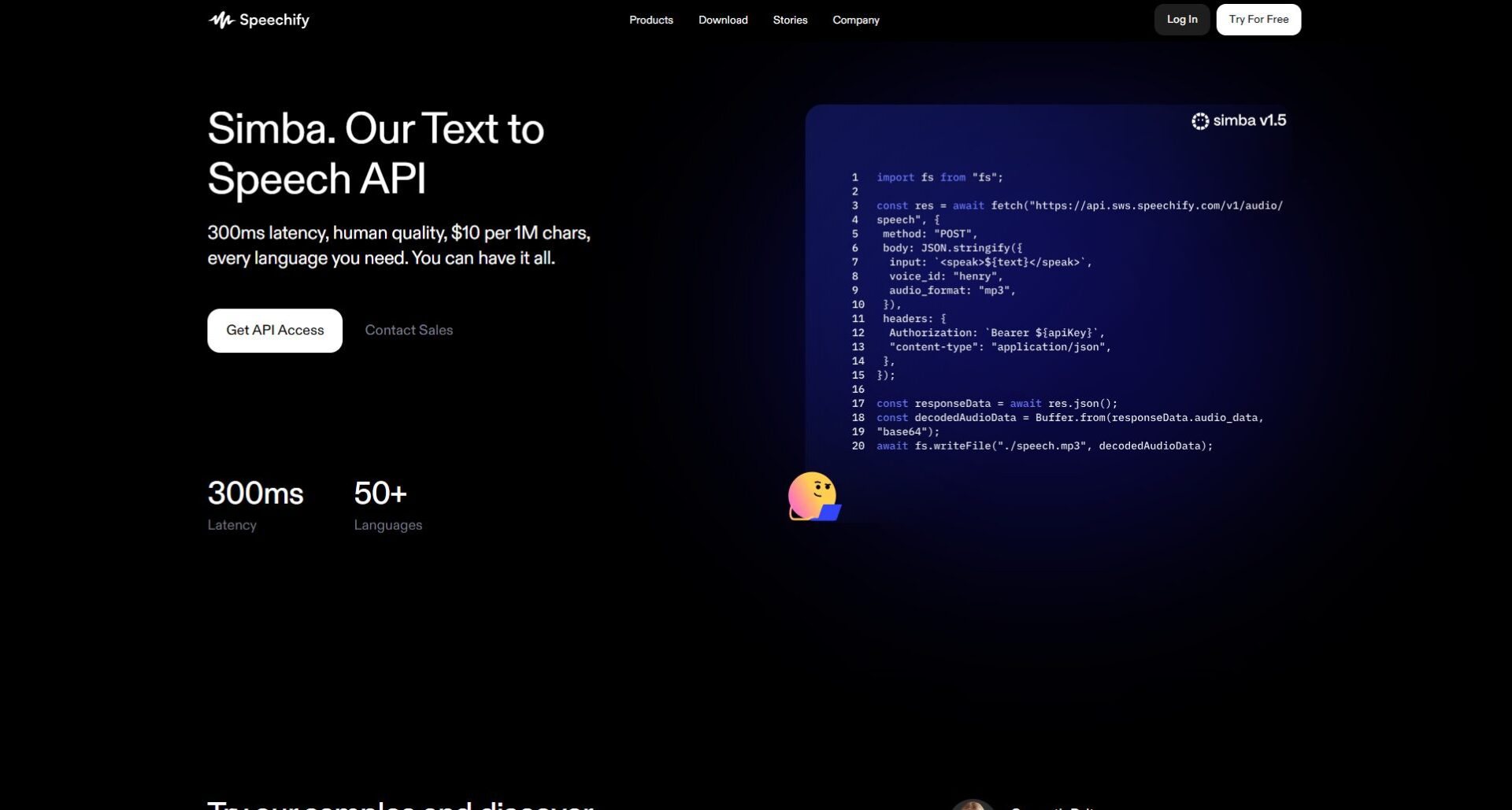Click the 300ms latency statistic
Image resolution: width=1512 pixels, height=810 pixels.
(255, 494)
